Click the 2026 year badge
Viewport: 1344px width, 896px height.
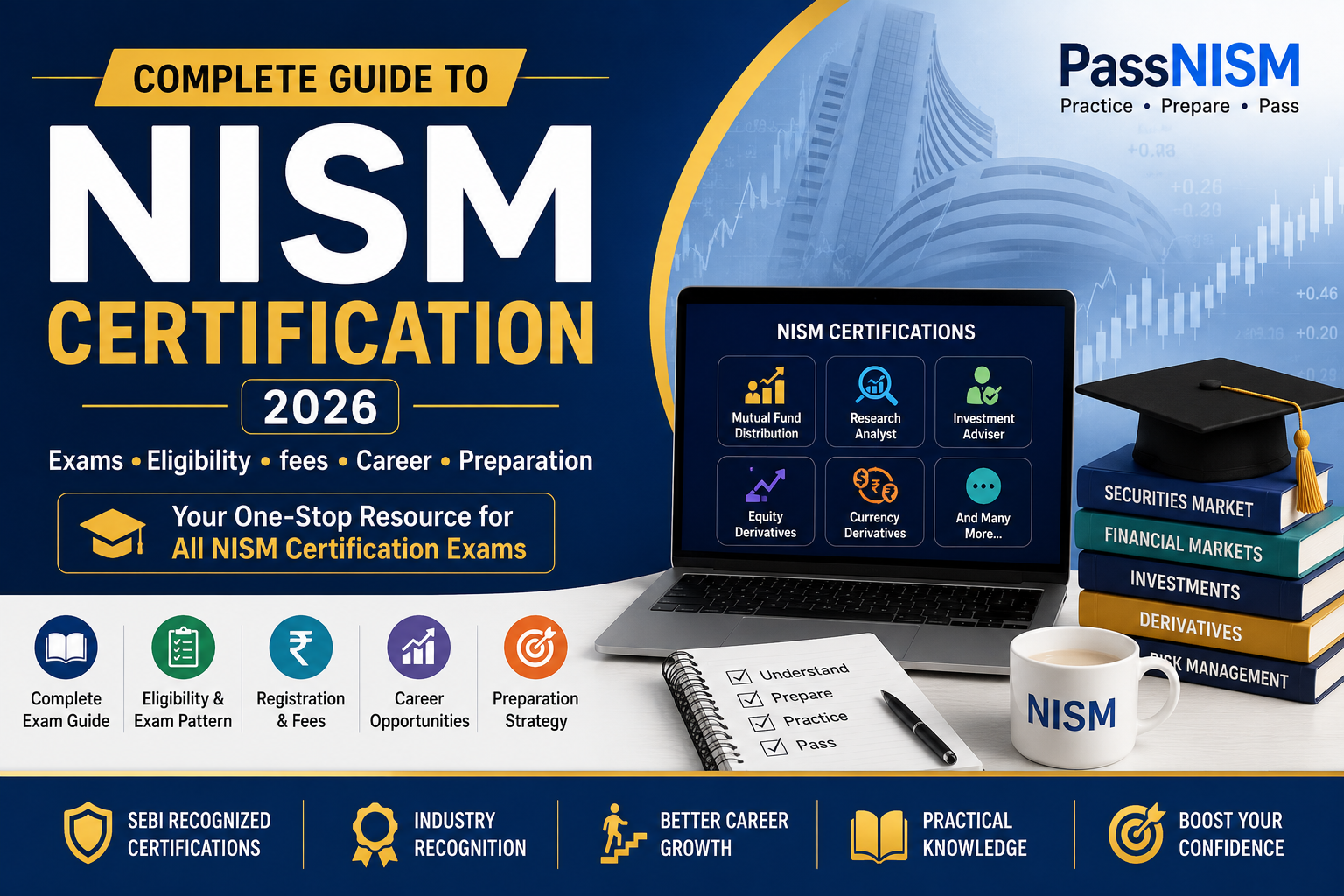[x=320, y=407]
